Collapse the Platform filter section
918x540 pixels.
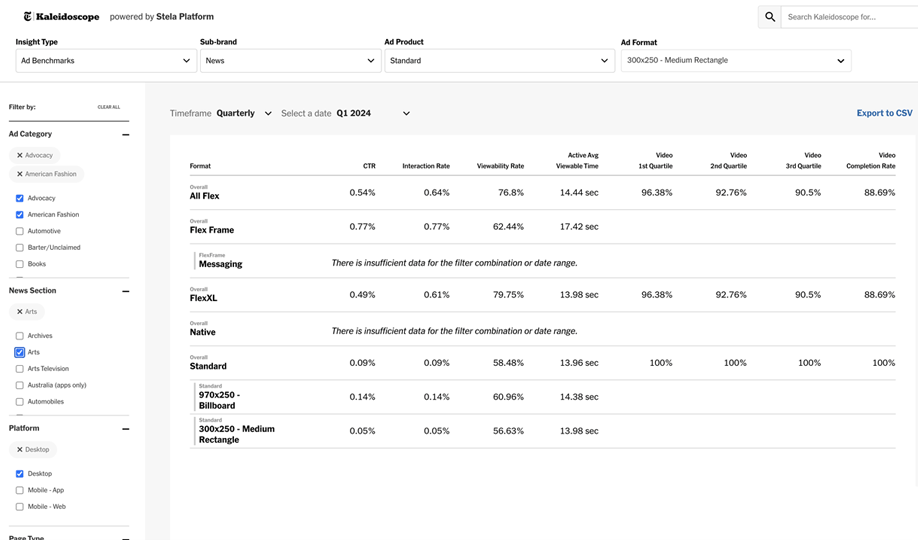tap(125, 429)
